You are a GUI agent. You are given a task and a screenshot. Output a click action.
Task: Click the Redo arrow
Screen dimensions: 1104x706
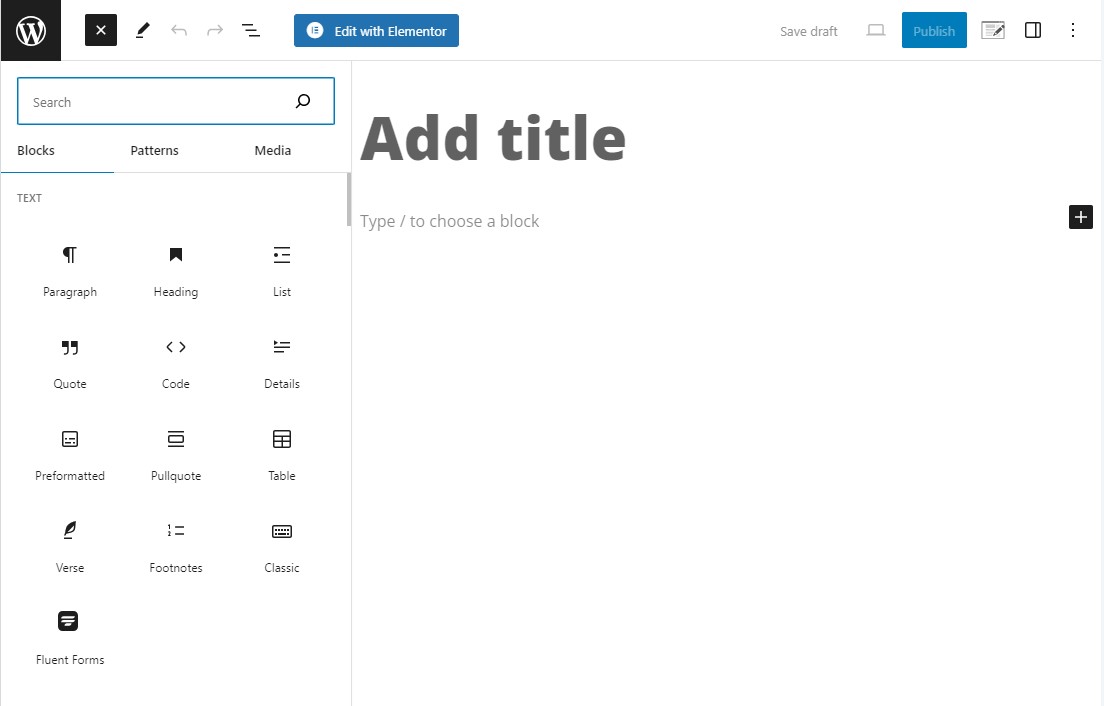click(215, 30)
